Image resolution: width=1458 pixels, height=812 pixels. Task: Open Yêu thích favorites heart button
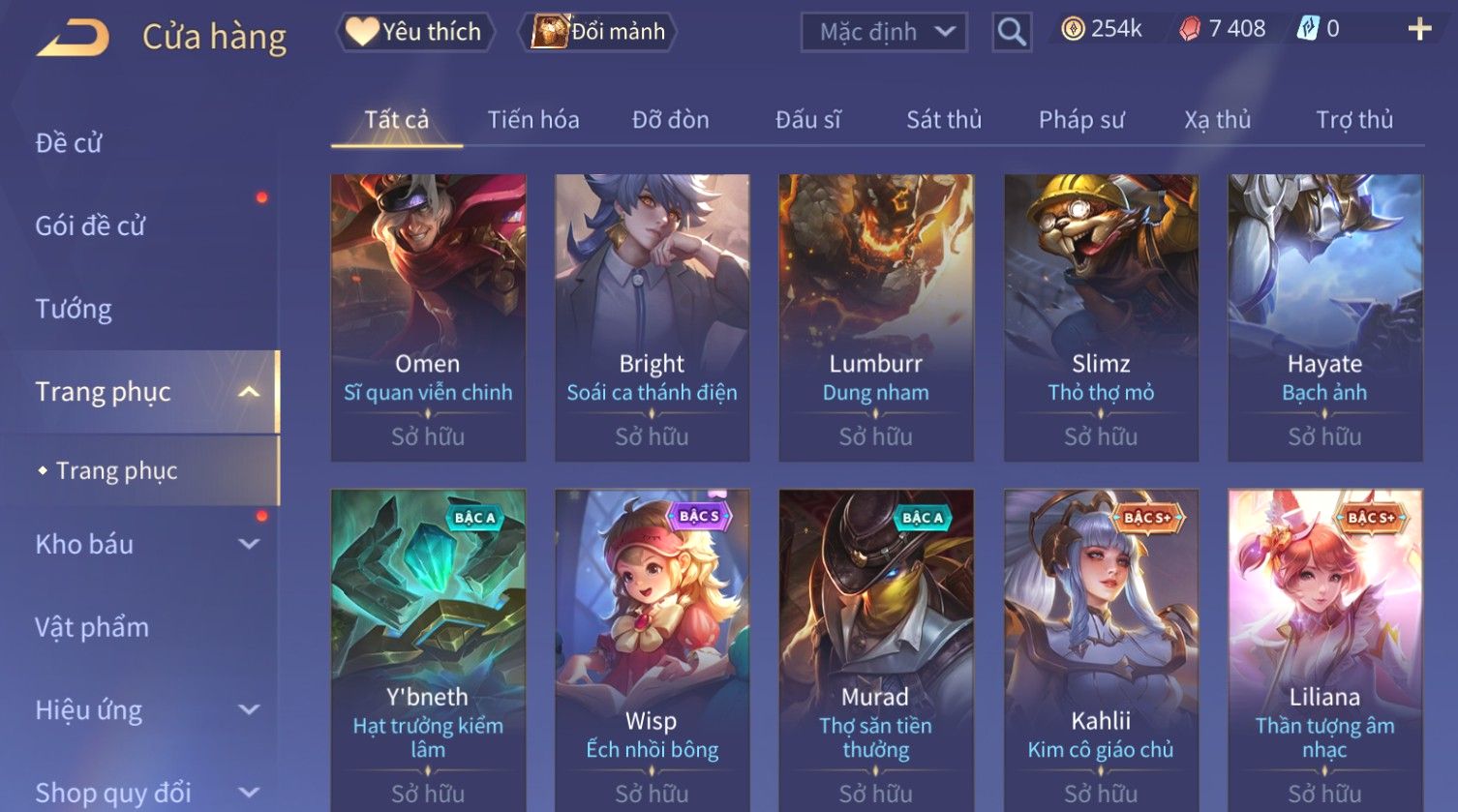click(415, 32)
